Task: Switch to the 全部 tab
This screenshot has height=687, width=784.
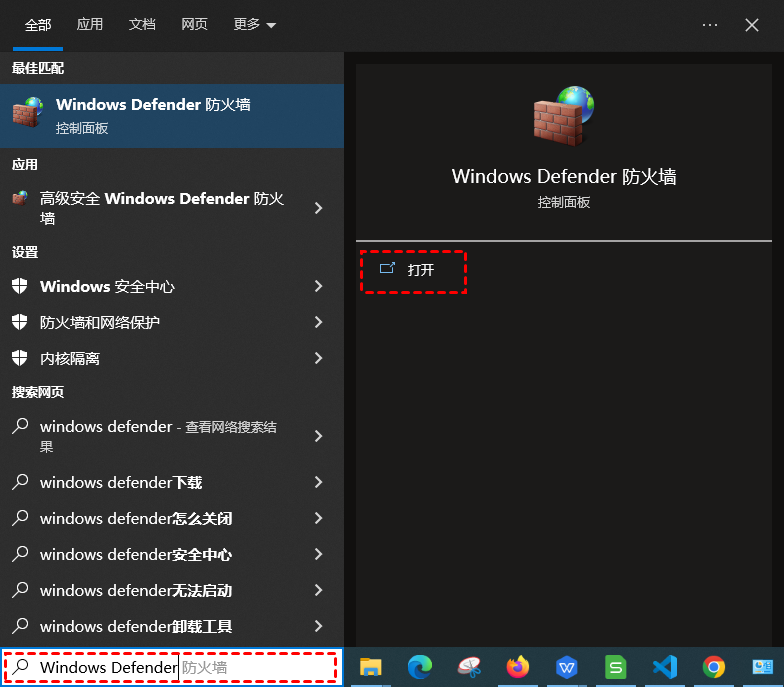Action: coord(38,24)
